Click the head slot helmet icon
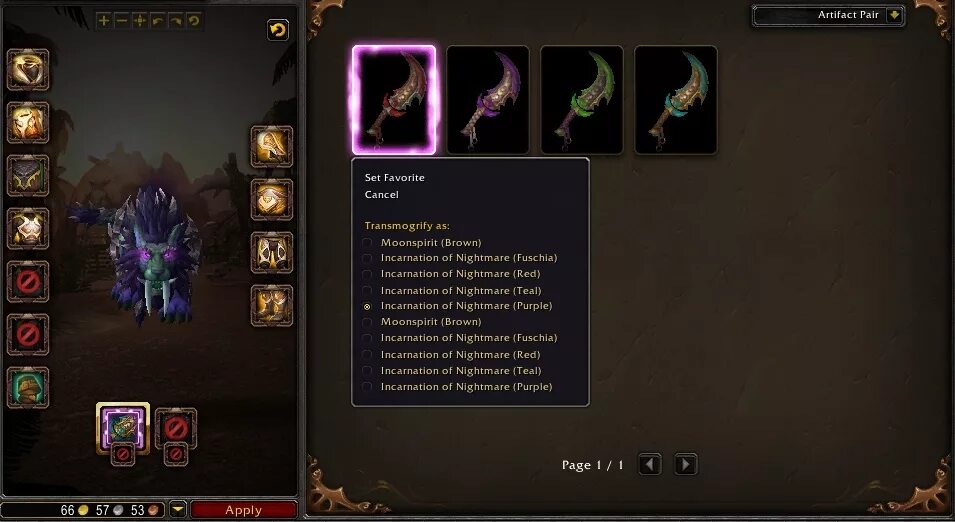The height and width of the screenshot is (522, 955). 28,69
